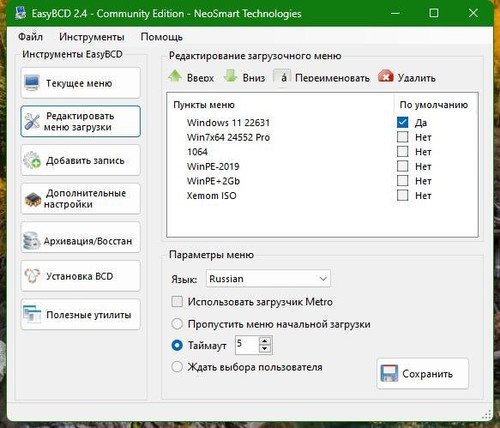The height and width of the screenshot is (428, 500).
Task: Click the Пункты меню column header
Action: pyautogui.click(x=204, y=105)
